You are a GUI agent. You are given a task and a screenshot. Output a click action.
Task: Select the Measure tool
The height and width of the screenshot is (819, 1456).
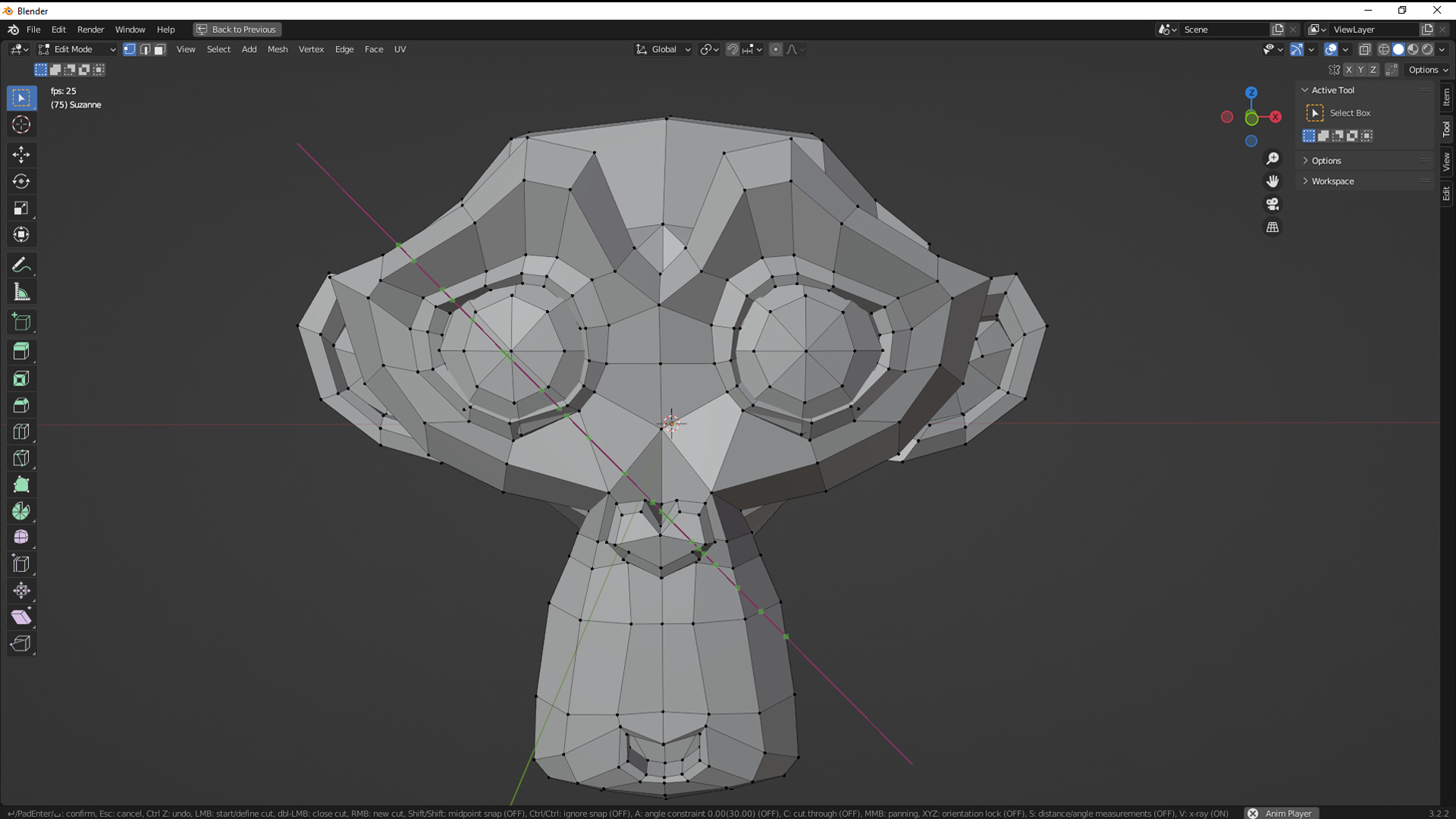[x=21, y=291]
